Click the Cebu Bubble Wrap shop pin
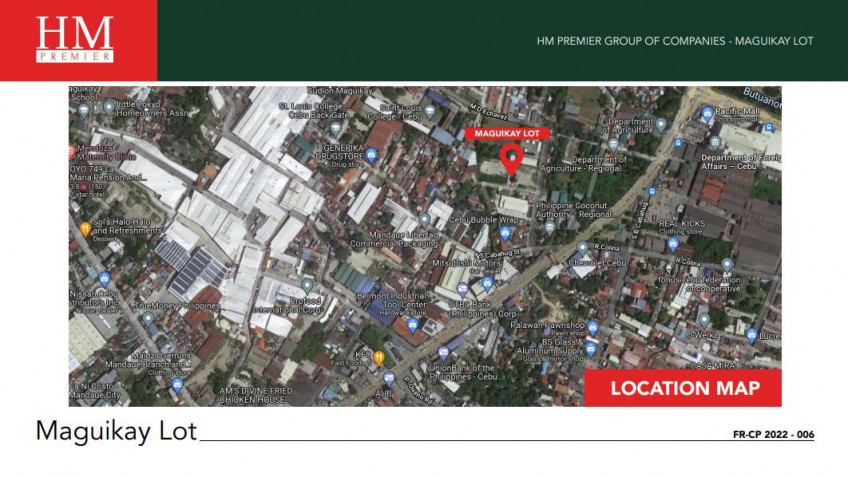This screenshot has height=477, width=848. pyautogui.click(x=505, y=233)
